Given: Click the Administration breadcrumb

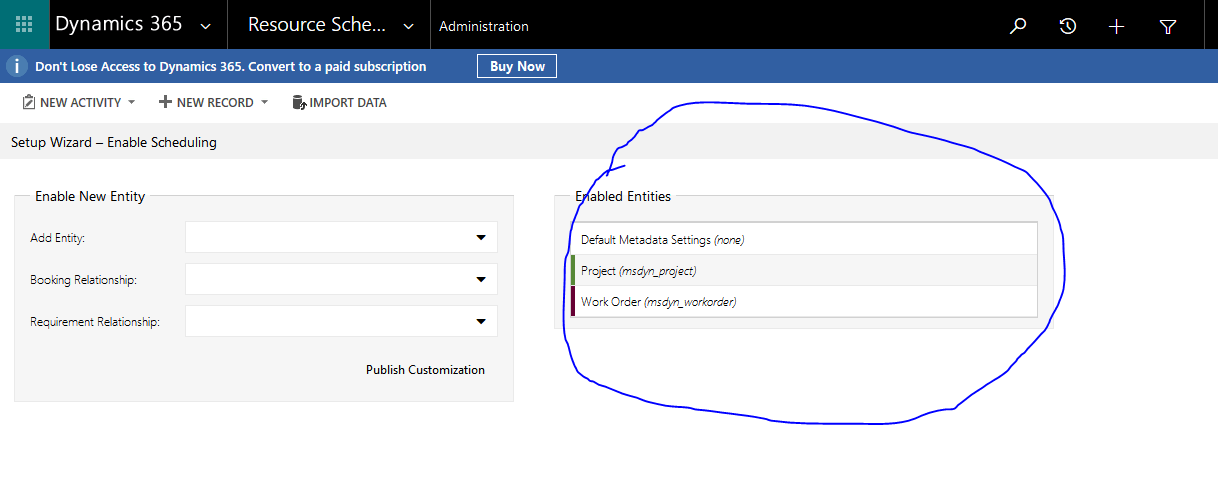Looking at the screenshot, I should pyautogui.click(x=484, y=26).
